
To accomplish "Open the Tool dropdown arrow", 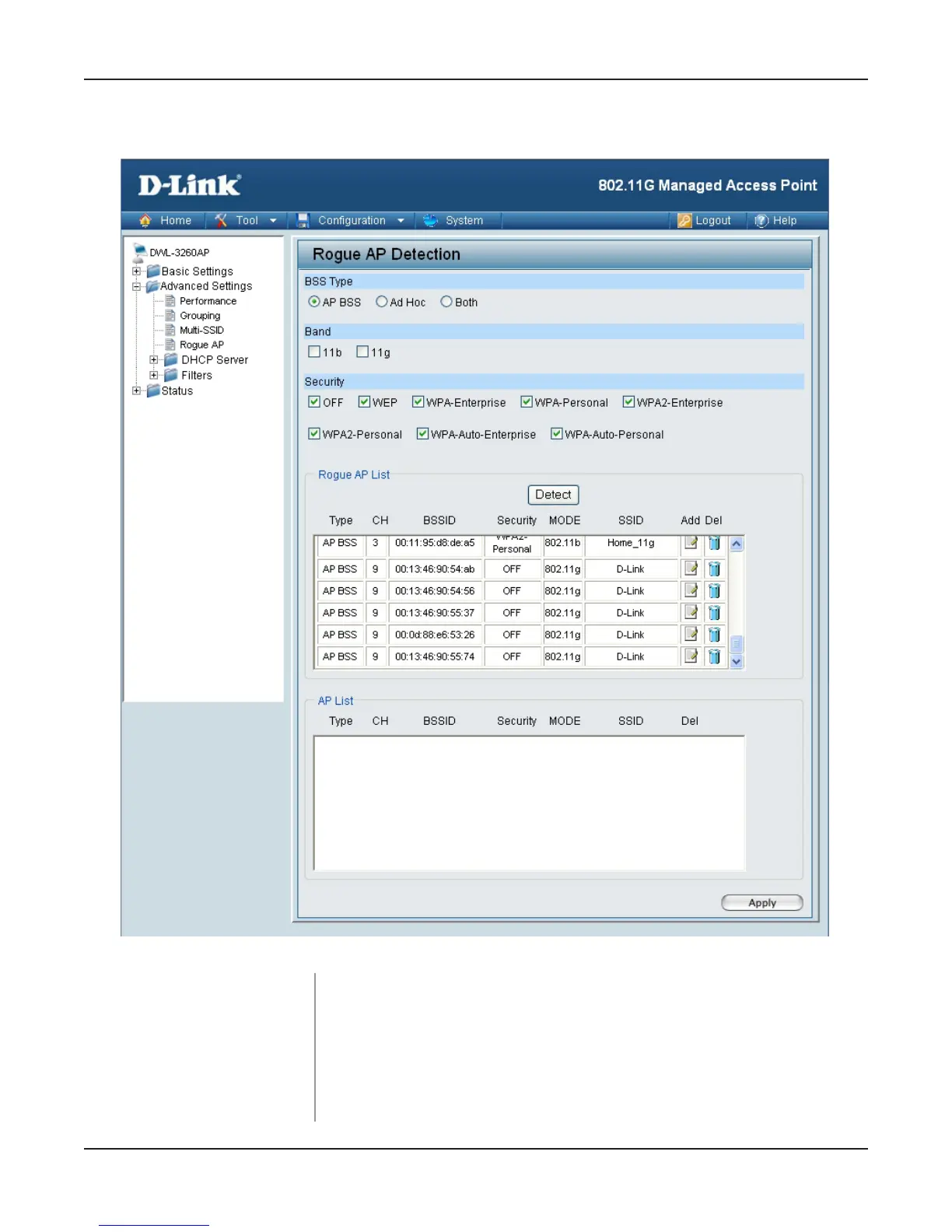I will coord(273,221).
